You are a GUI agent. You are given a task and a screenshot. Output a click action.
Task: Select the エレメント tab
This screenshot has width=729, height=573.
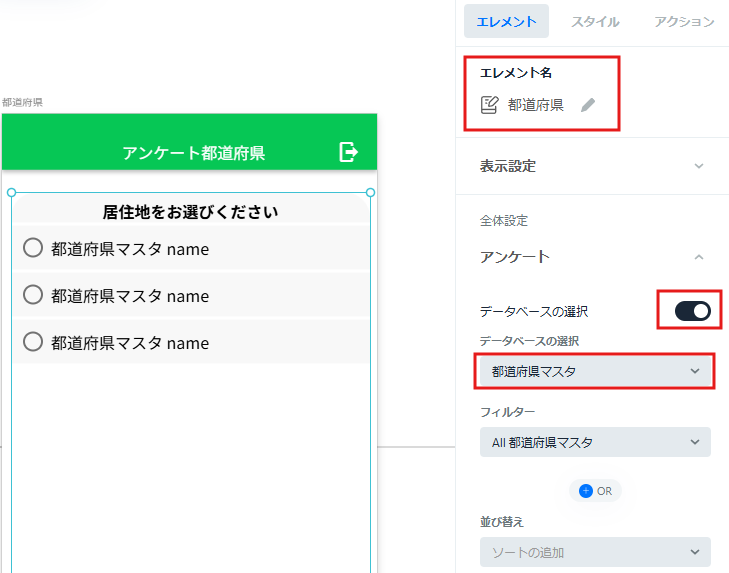(506, 21)
